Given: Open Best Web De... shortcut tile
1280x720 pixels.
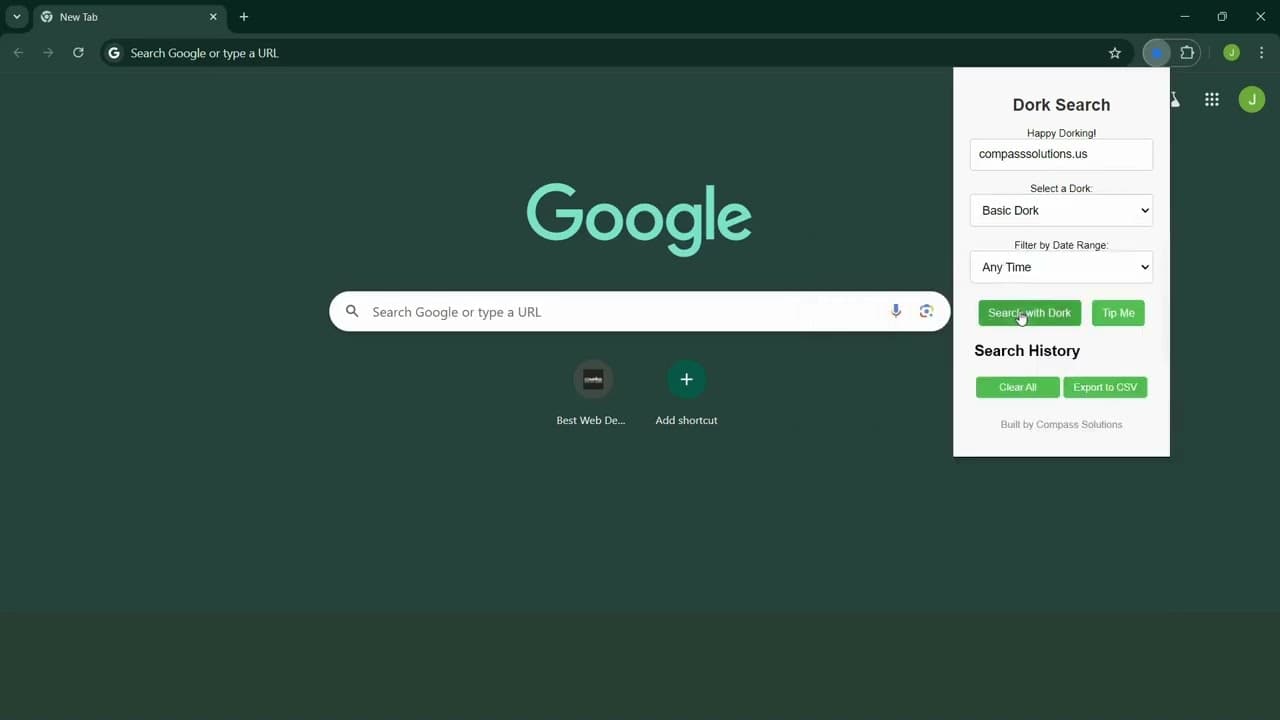Looking at the screenshot, I should coord(592,393).
